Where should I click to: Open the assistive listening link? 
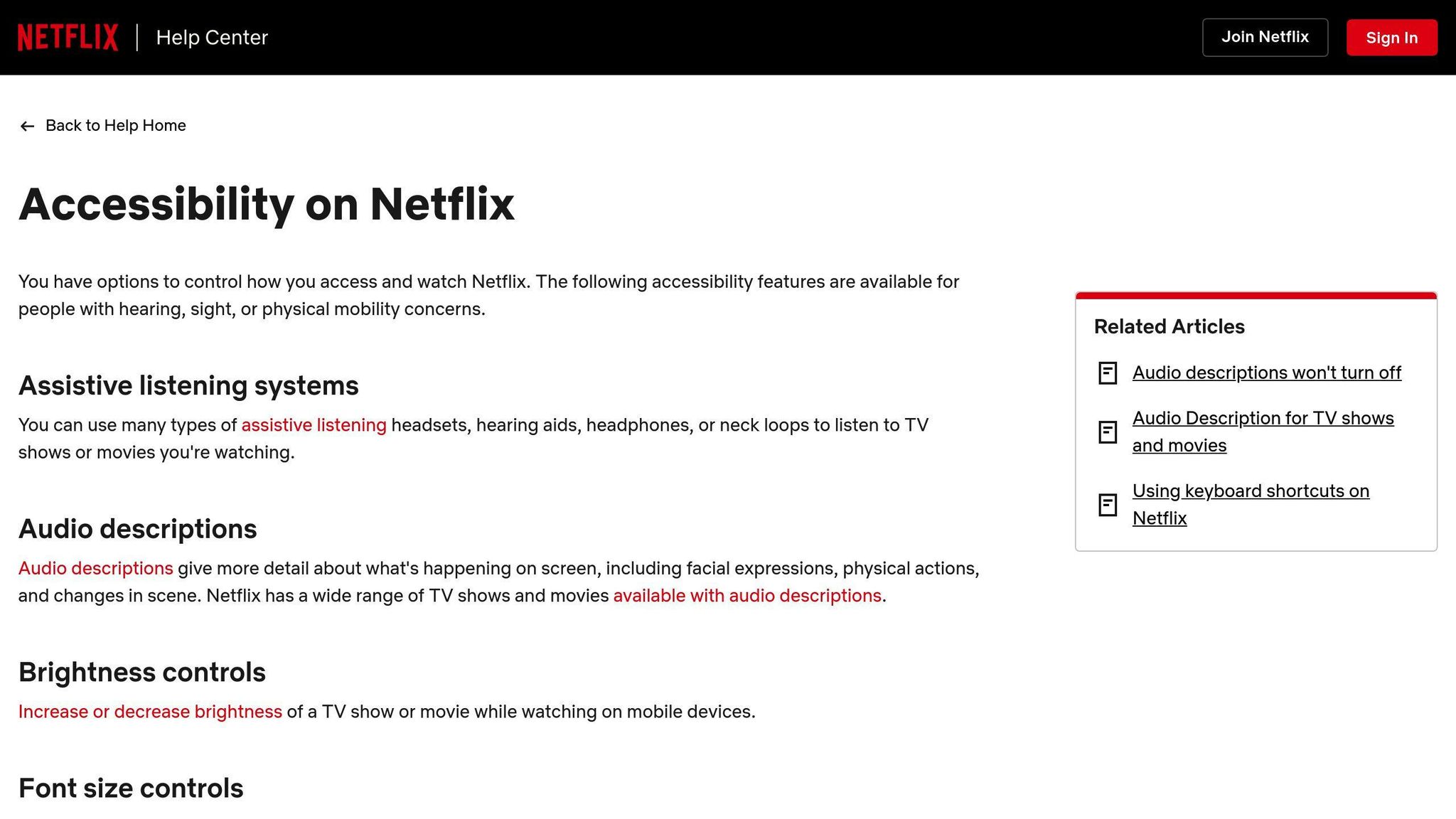(x=314, y=424)
